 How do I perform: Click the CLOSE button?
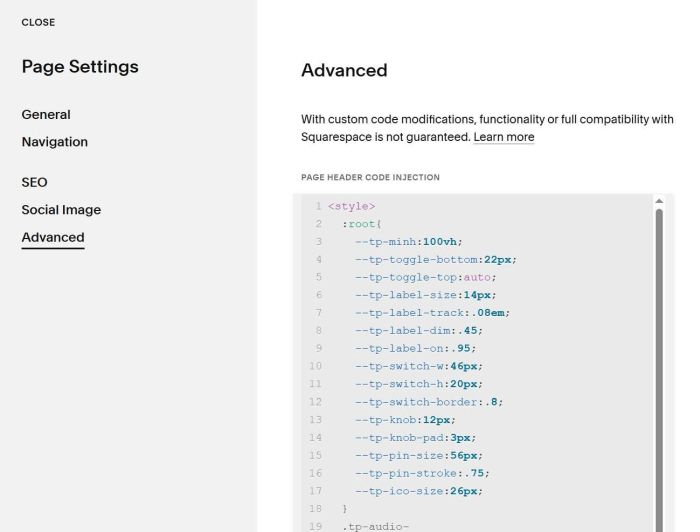38,22
